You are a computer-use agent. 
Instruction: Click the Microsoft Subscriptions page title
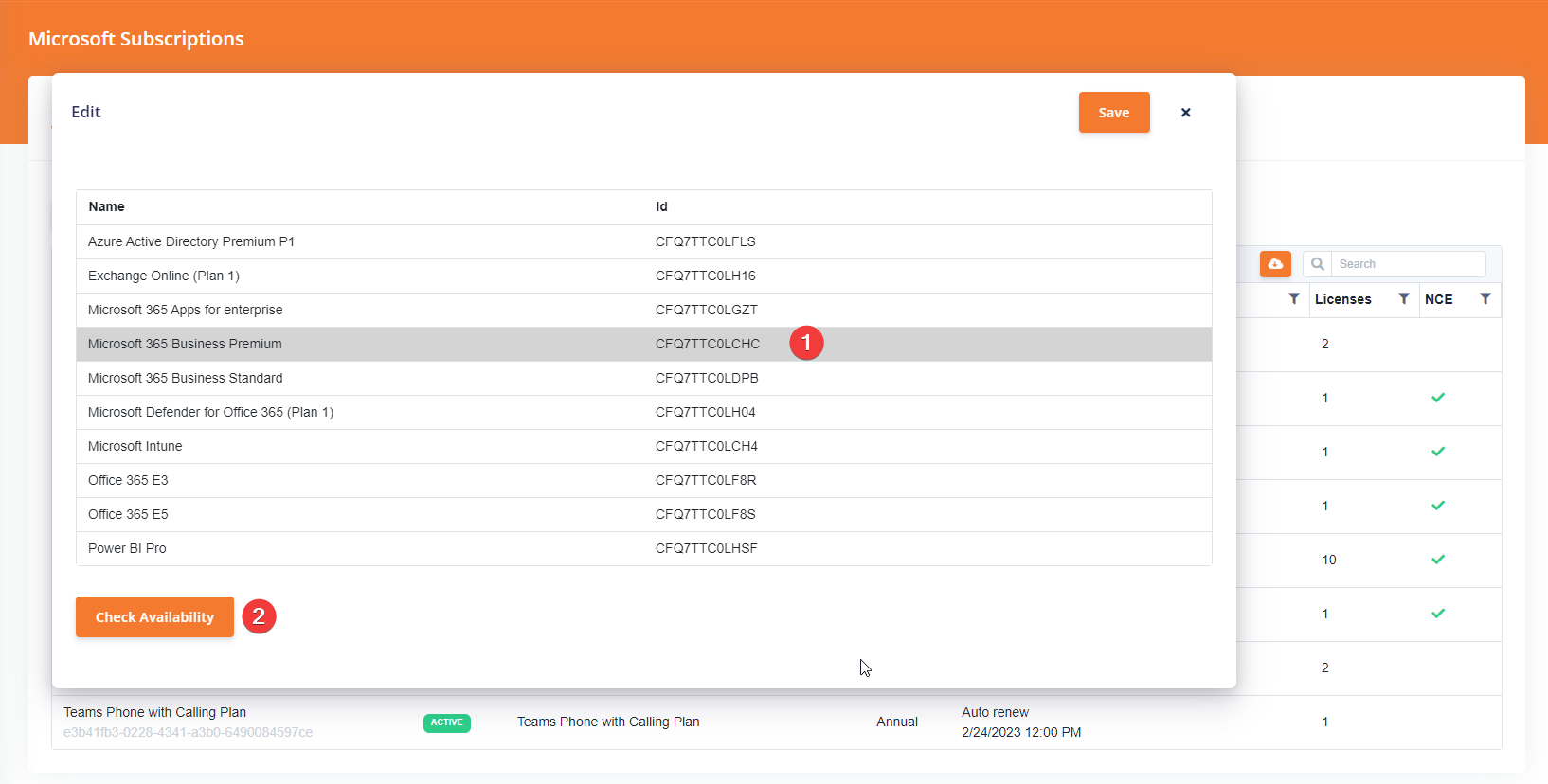(x=136, y=39)
